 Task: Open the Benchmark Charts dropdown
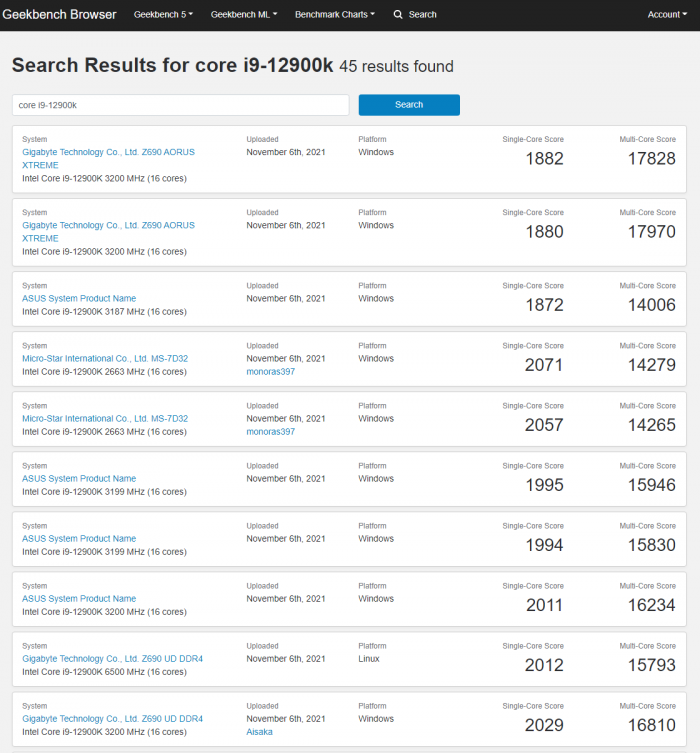[x=335, y=14]
